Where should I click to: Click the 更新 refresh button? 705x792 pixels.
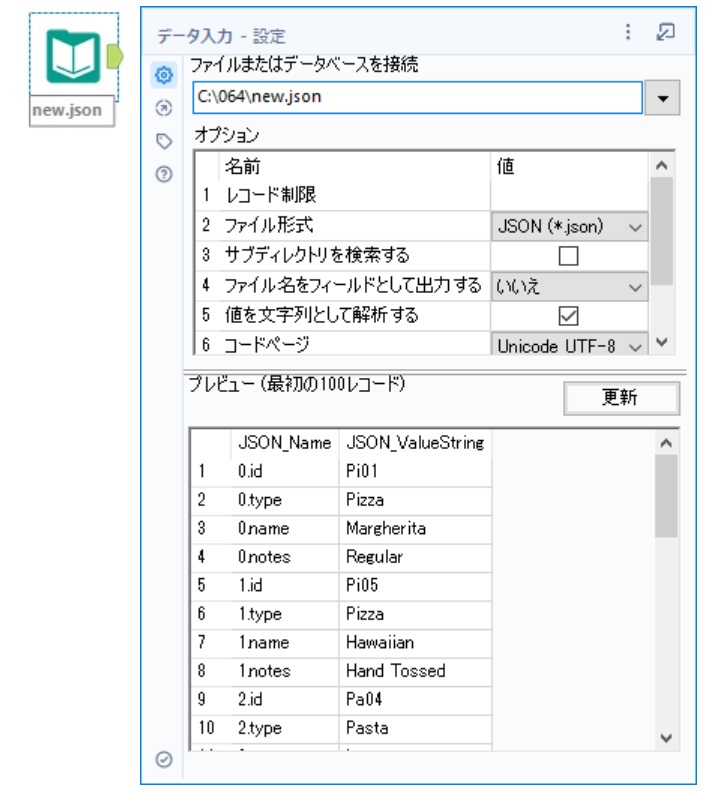[620, 397]
